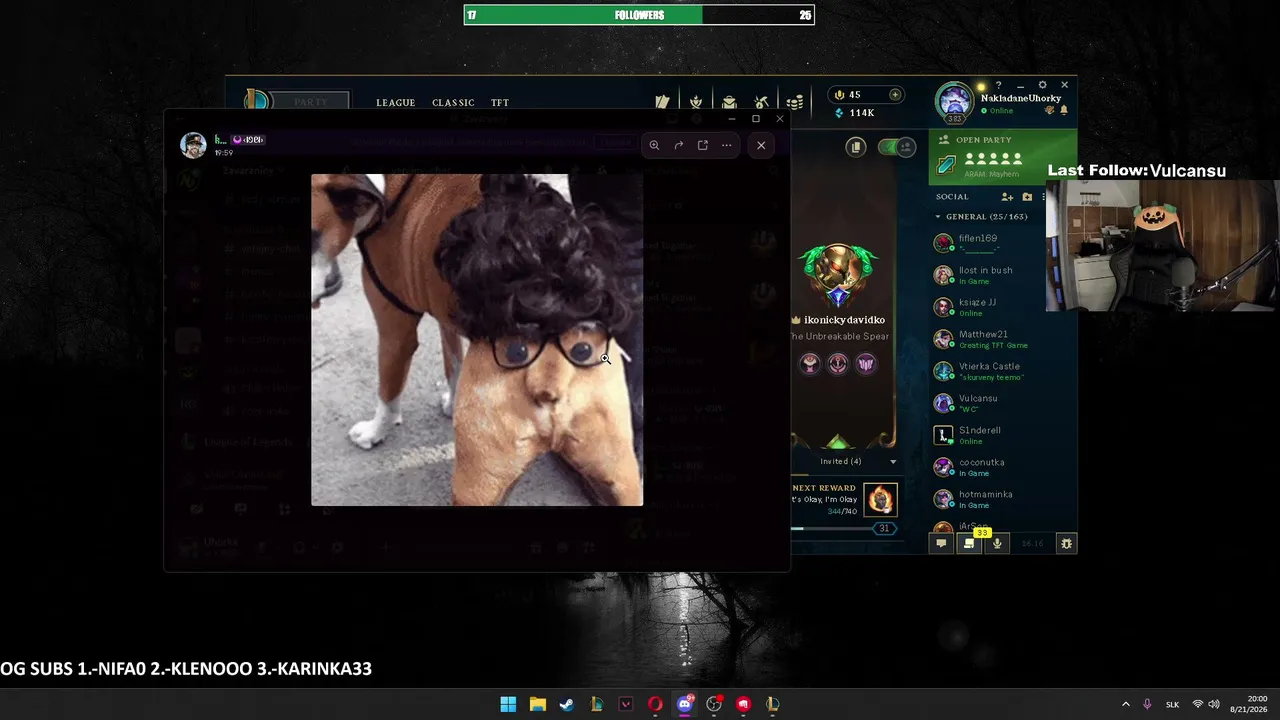Click the level 31 progress bar
Image resolution: width=1280 pixels, height=720 pixels.
(x=845, y=528)
